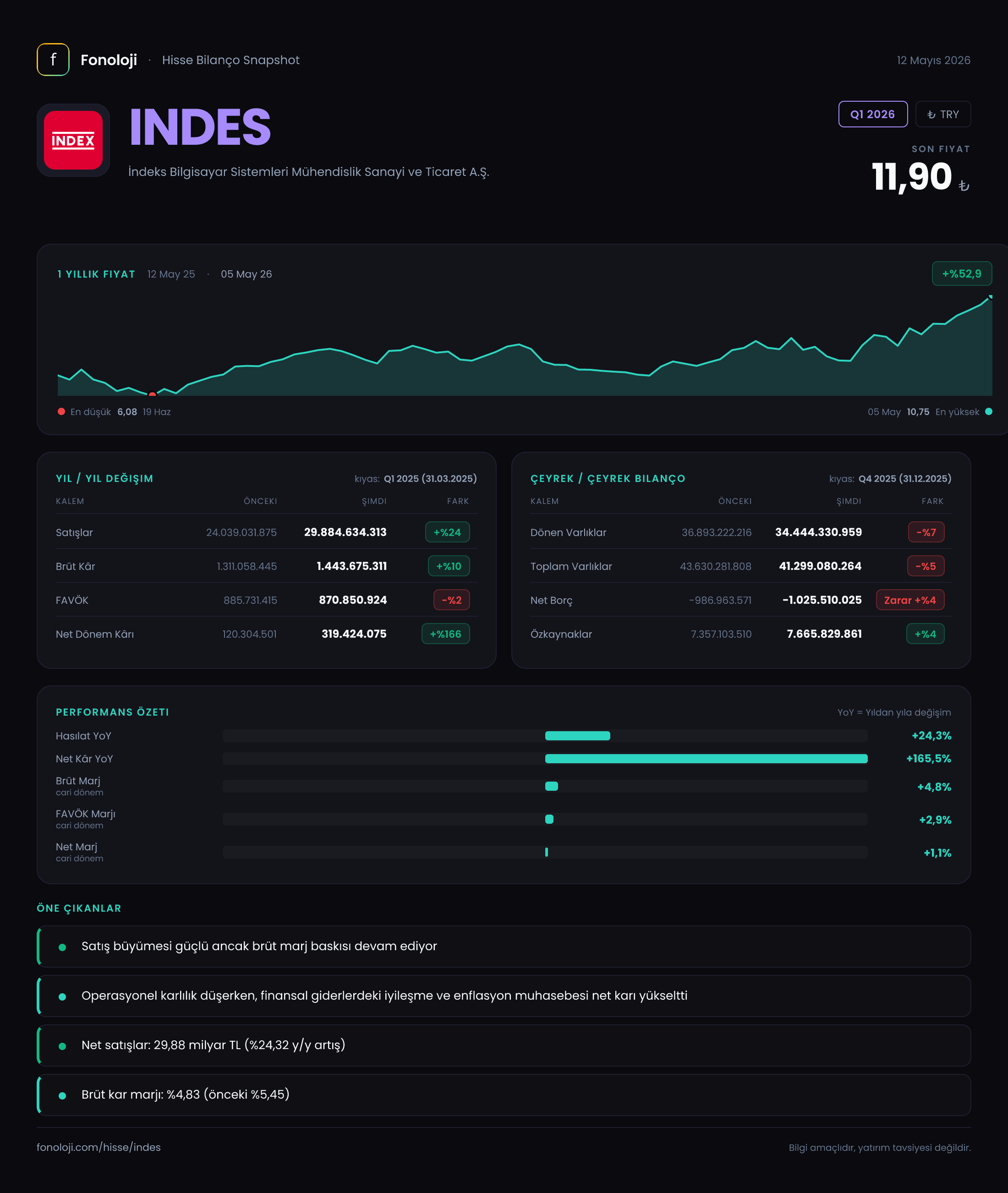Viewport: 1008px width, 1193px height.
Task: Click the 'Hisse Bilanço Snapshot' subtitle
Action: coord(230,60)
